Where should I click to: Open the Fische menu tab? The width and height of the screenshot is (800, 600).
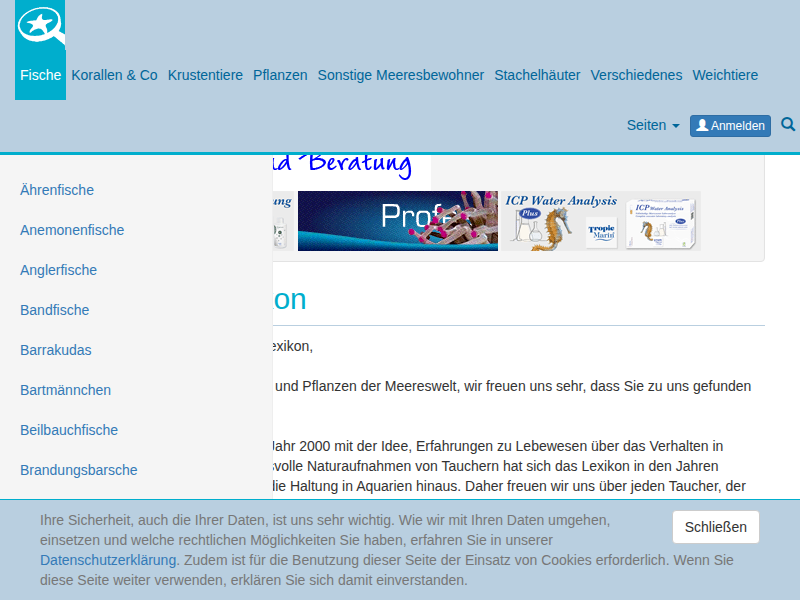pyautogui.click(x=40, y=75)
